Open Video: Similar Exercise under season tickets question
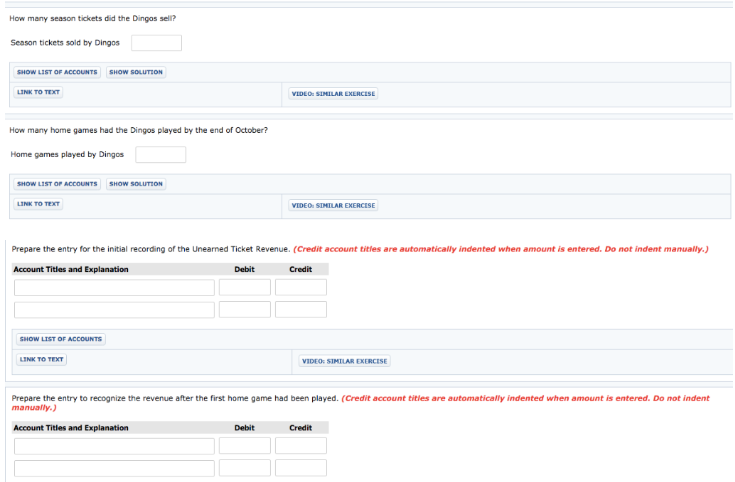The image size is (735, 482). (x=333, y=94)
